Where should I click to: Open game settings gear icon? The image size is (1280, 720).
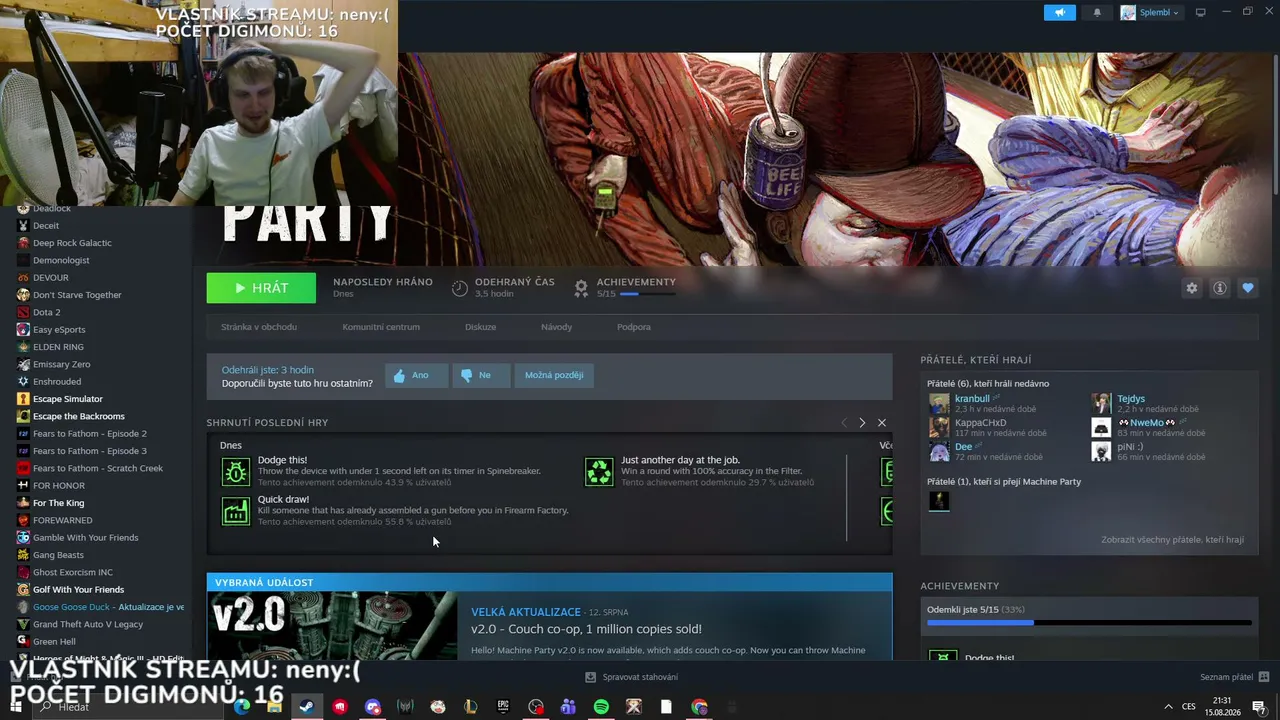coord(1191,288)
